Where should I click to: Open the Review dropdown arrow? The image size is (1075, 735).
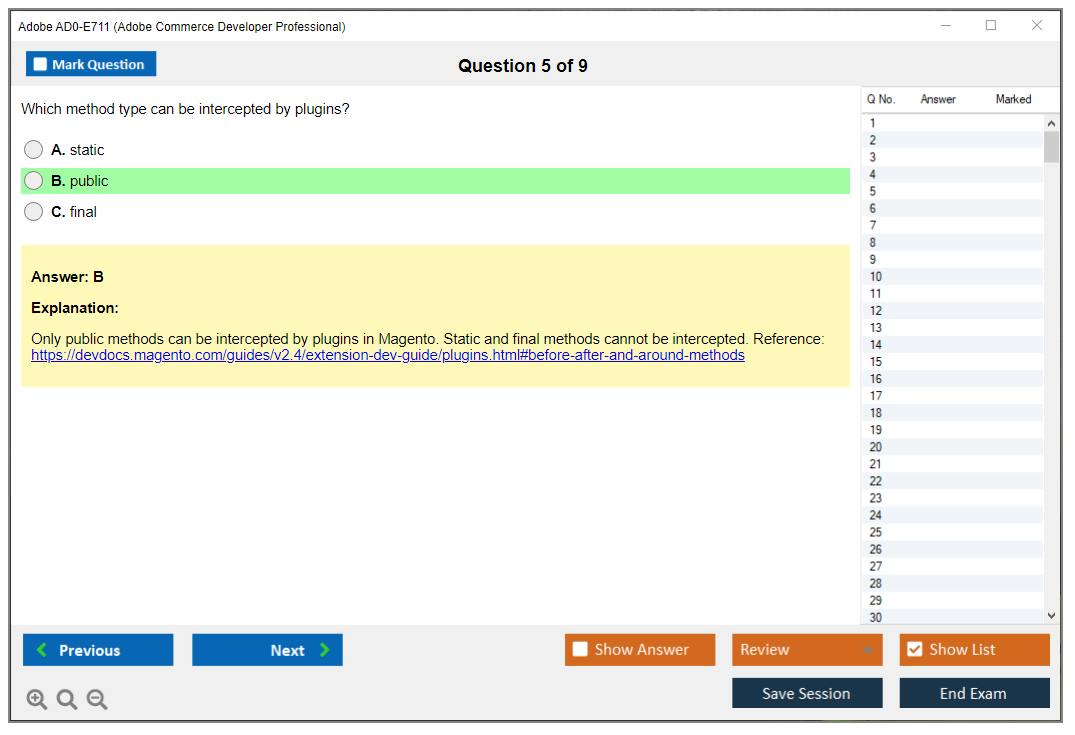pos(867,650)
